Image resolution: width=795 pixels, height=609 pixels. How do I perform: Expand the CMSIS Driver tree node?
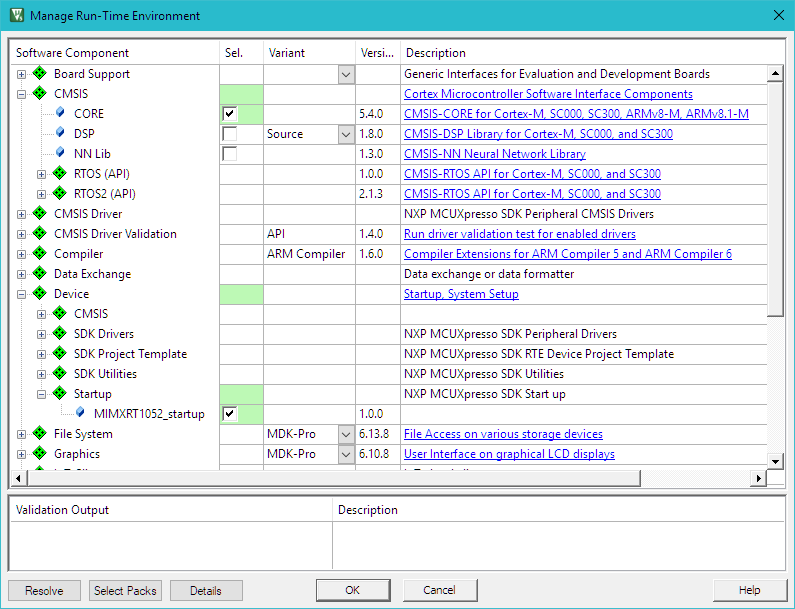pos(21,214)
